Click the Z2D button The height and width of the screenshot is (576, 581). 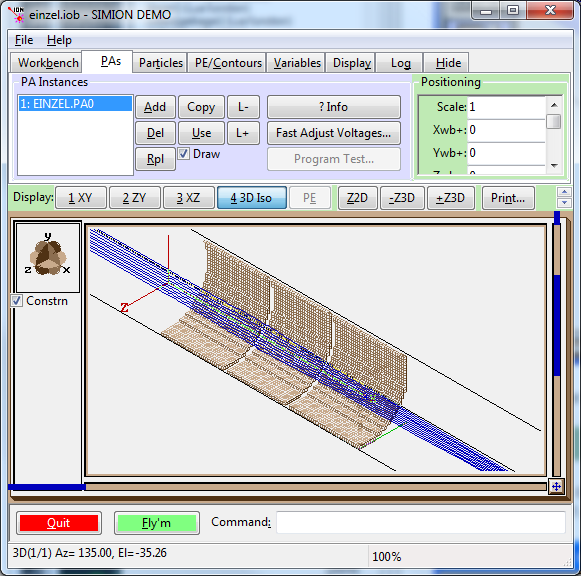[357, 198]
